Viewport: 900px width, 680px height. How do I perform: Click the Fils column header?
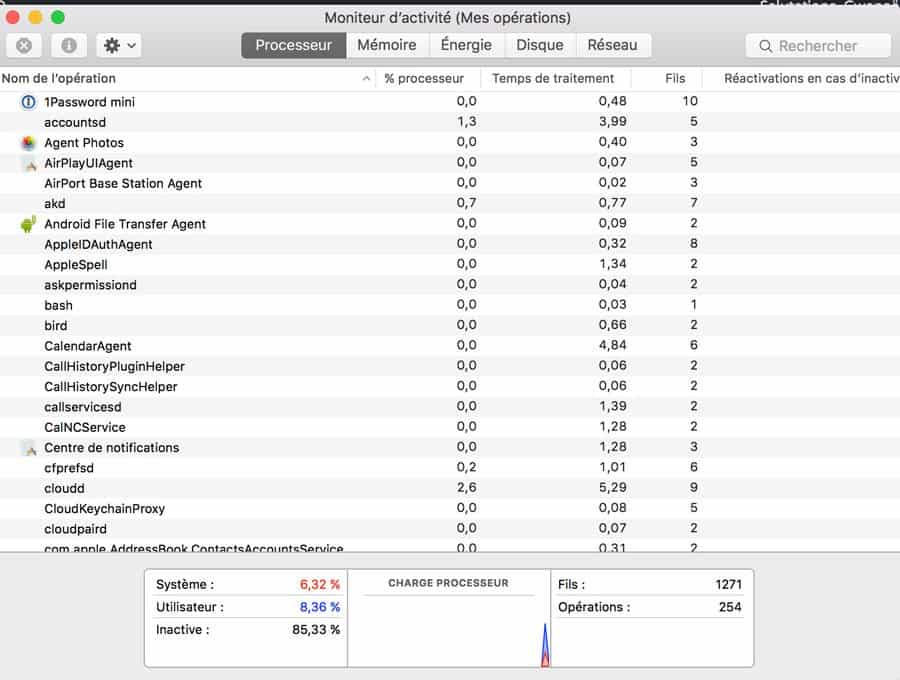(675, 79)
